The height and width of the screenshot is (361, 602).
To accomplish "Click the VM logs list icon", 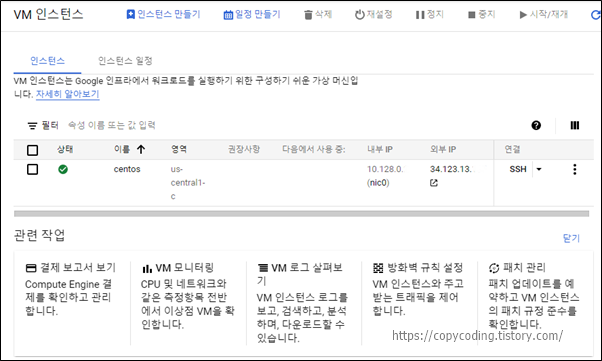I will (263, 268).
